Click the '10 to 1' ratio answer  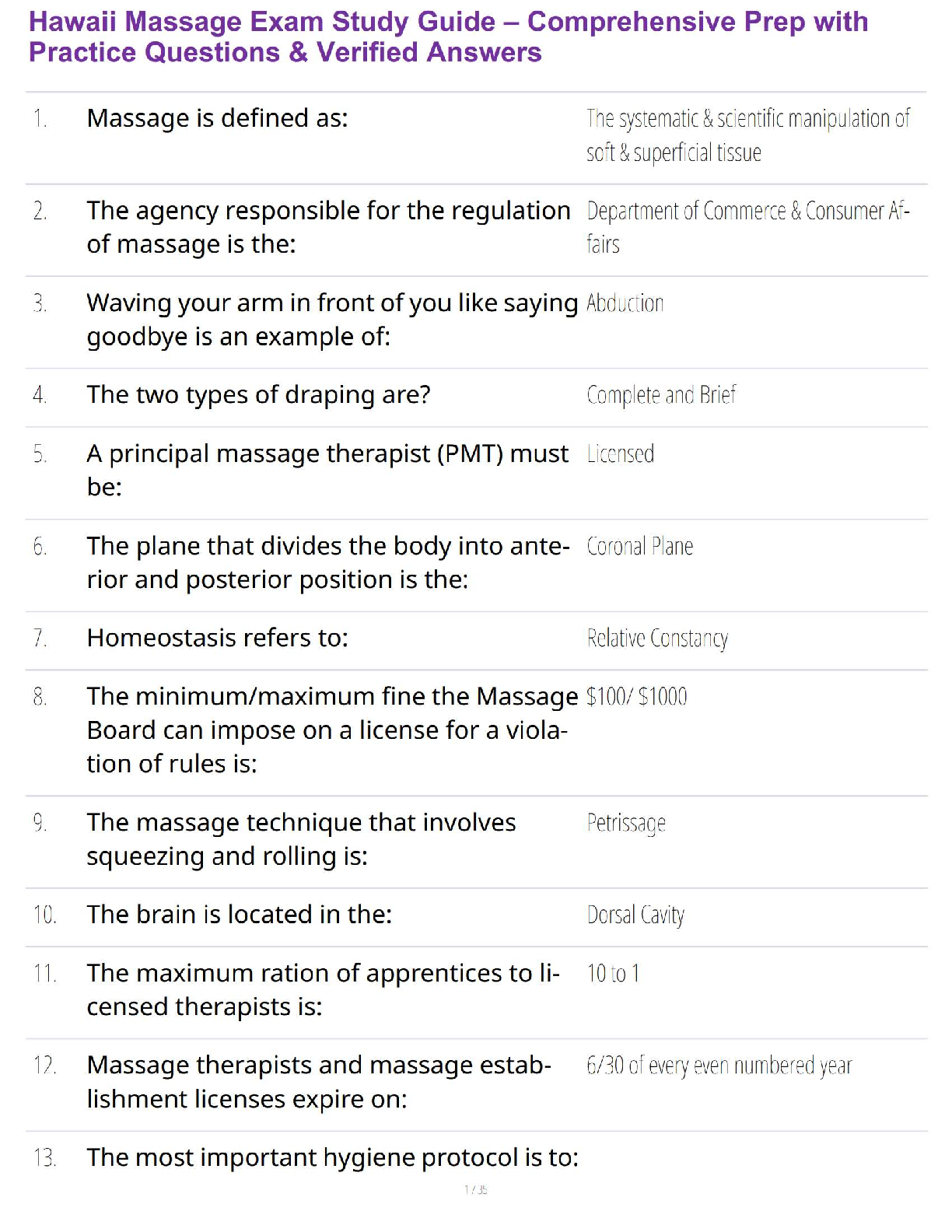[613, 974]
